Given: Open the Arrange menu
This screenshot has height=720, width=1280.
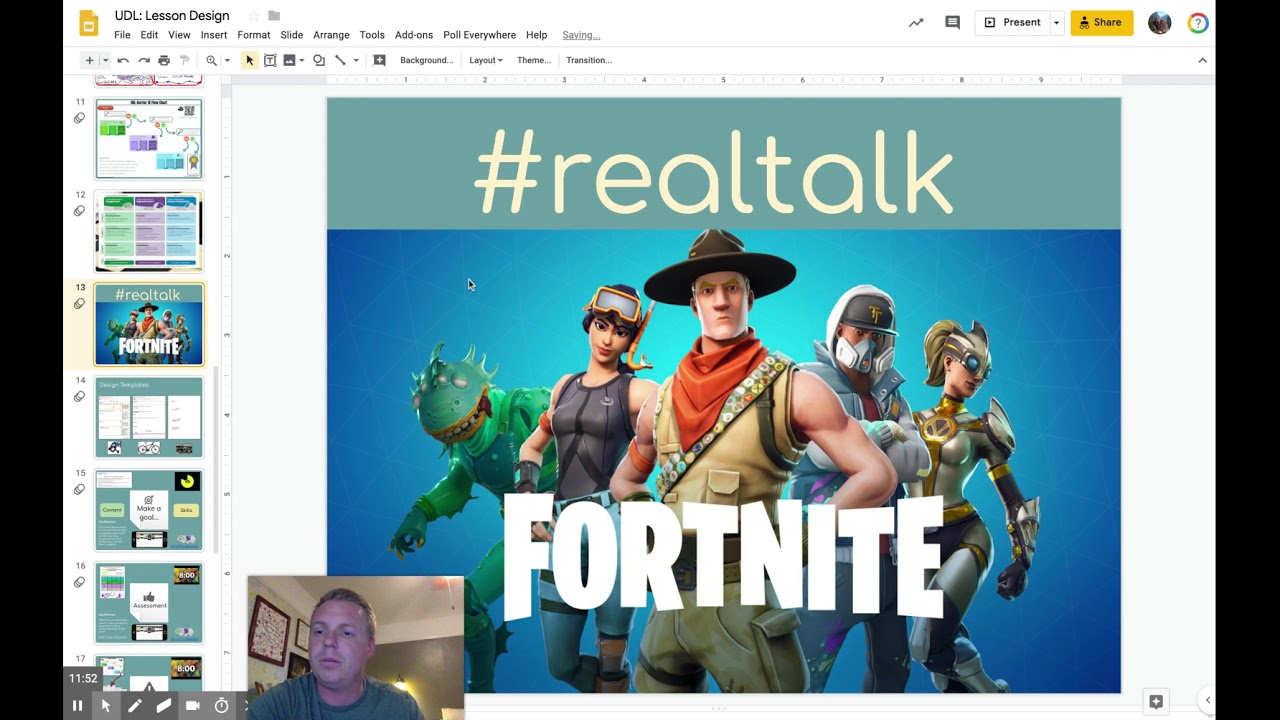Looking at the screenshot, I should coord(331,35).
